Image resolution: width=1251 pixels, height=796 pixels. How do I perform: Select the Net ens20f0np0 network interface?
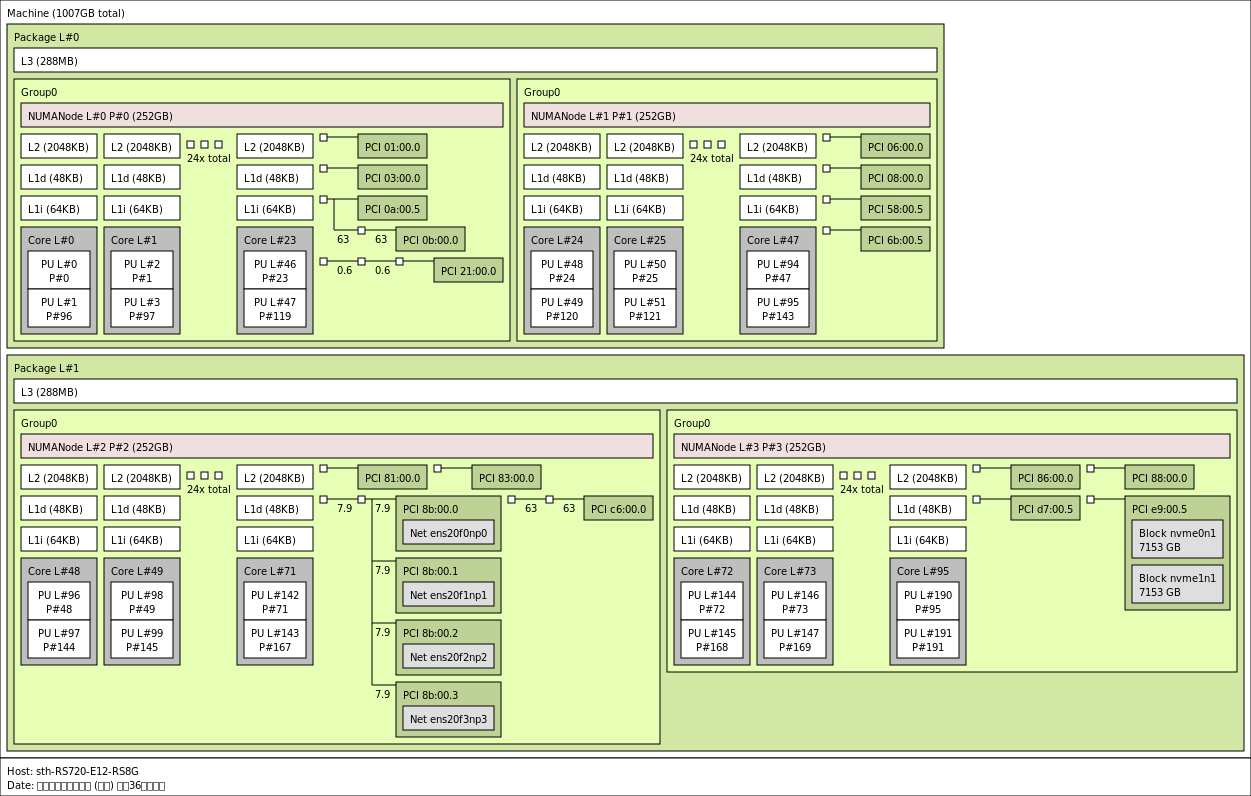point(448,533)
